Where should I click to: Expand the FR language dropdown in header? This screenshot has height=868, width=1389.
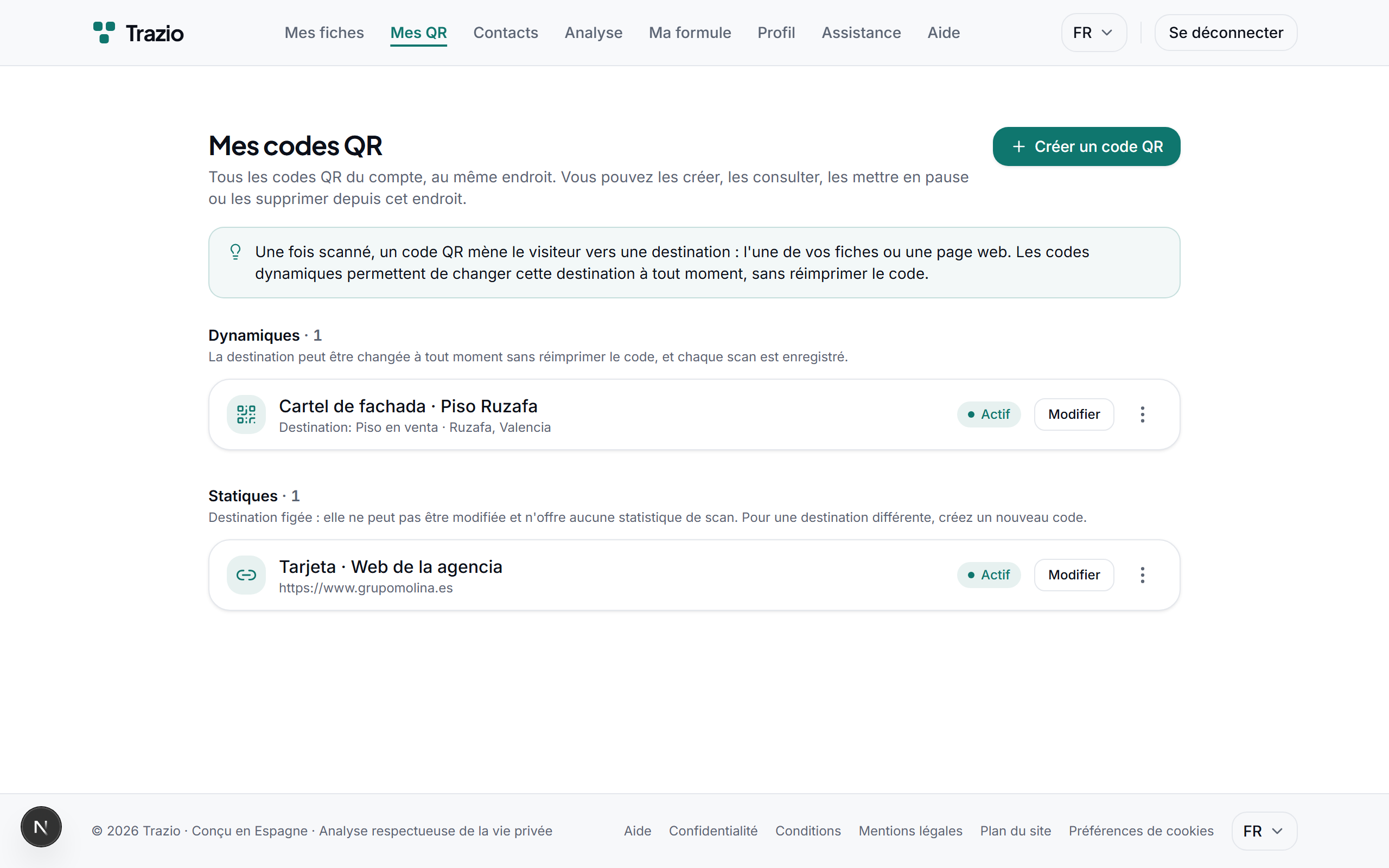[x=1093, y=33]
